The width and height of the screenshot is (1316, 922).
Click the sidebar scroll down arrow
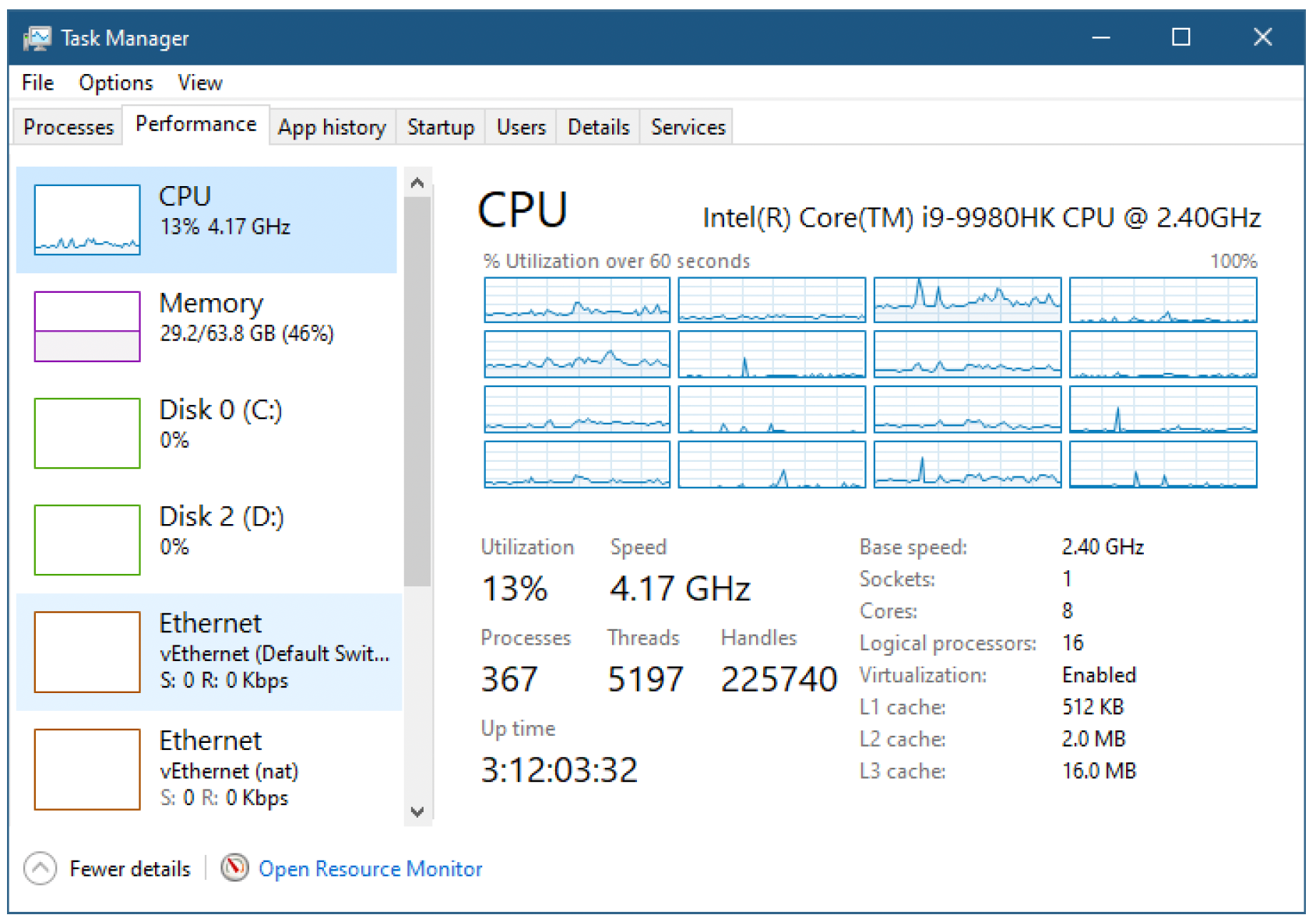pyautogui.click(x=417, y=812)
